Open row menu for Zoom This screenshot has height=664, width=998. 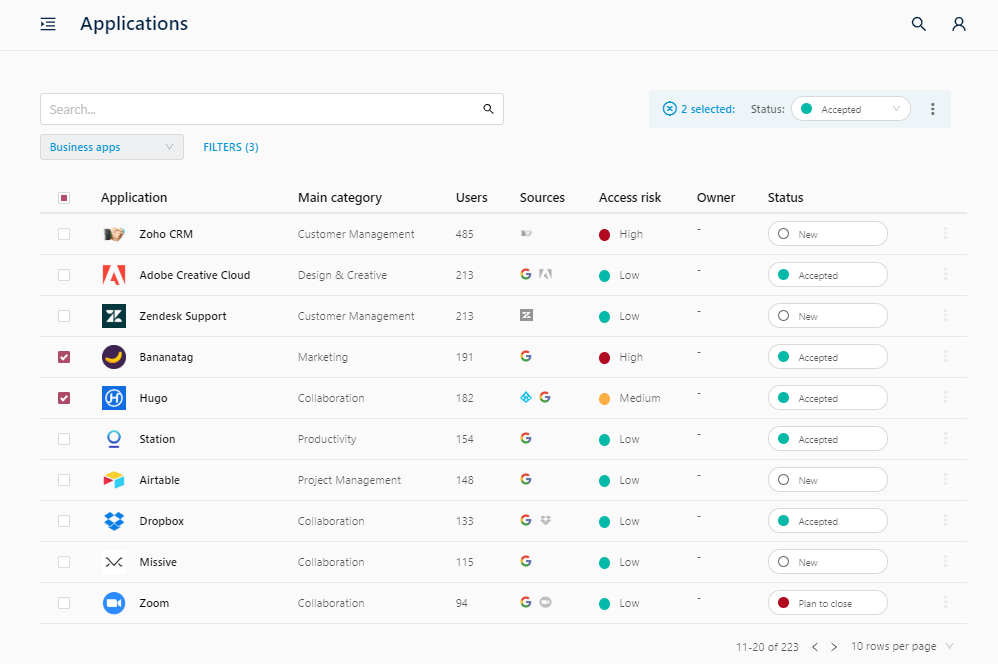click(945, 602)
